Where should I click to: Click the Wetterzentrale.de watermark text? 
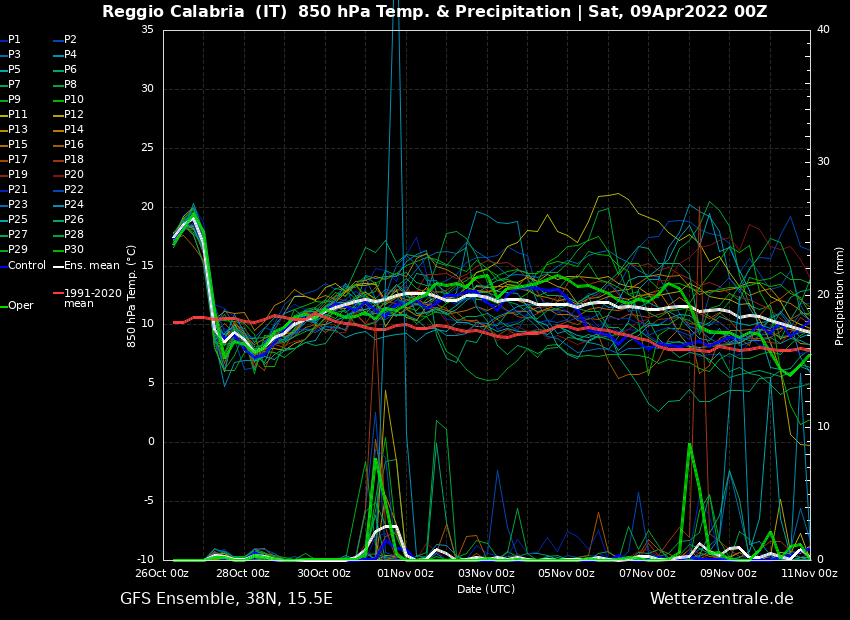tap(721, 599)
